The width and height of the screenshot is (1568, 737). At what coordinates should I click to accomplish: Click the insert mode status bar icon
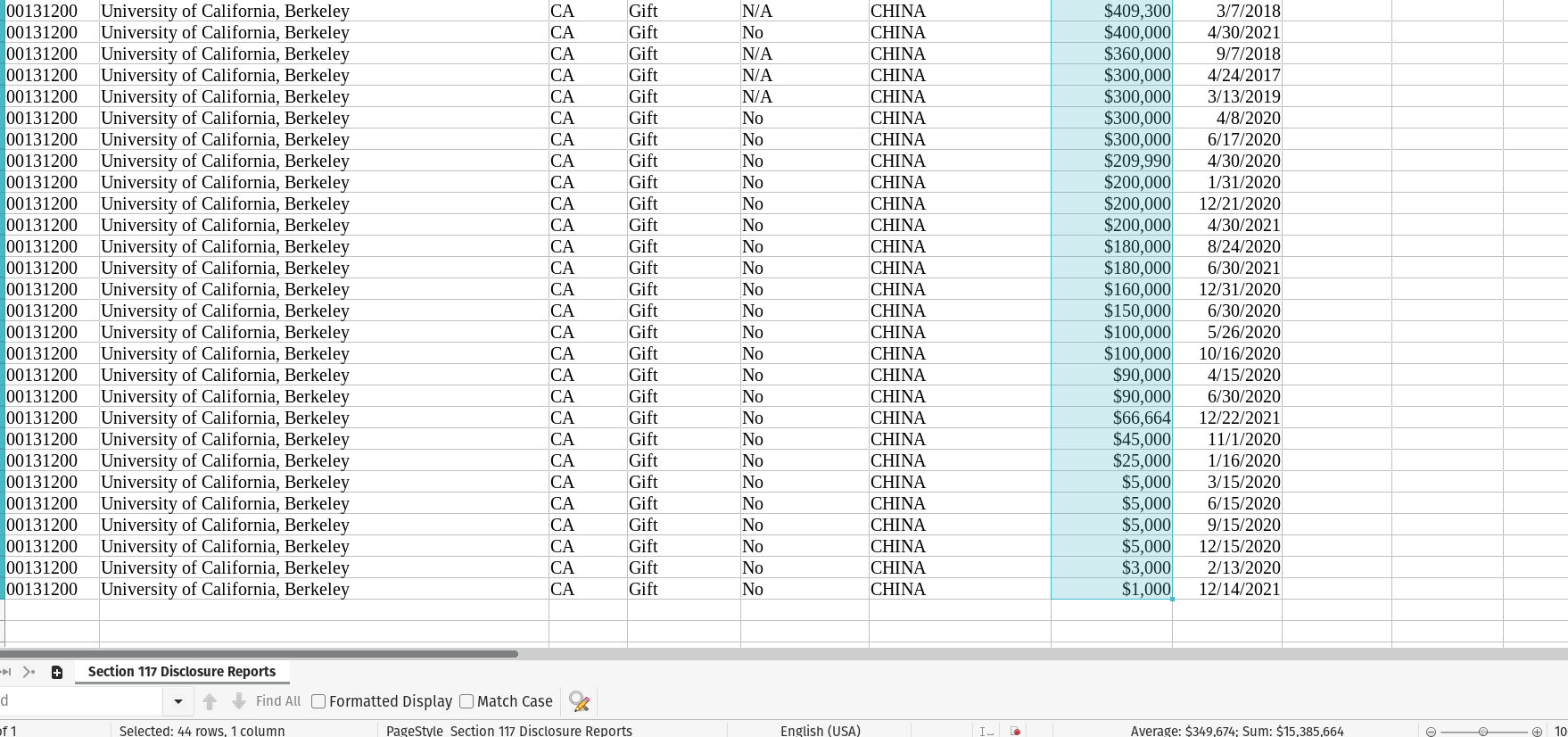pyautogui.click(x=986, y=731)
